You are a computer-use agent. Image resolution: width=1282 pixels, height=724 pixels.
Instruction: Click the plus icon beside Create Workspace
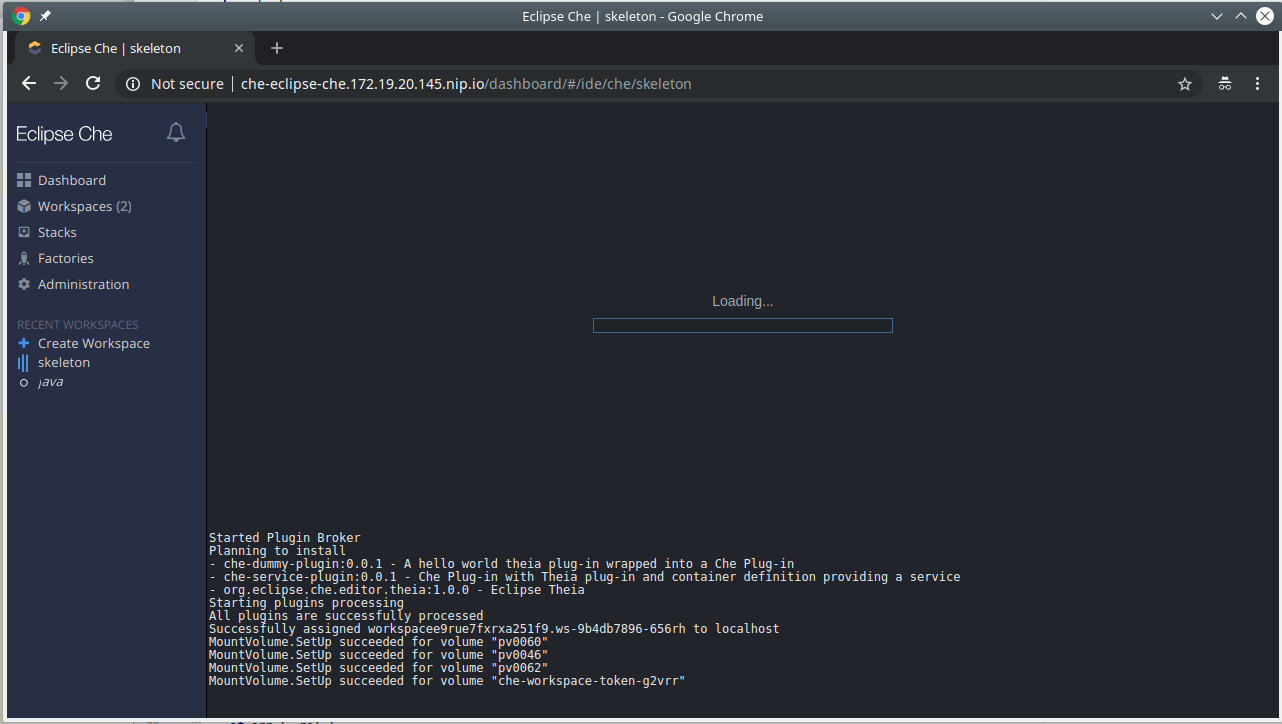(x=24, y=343)
